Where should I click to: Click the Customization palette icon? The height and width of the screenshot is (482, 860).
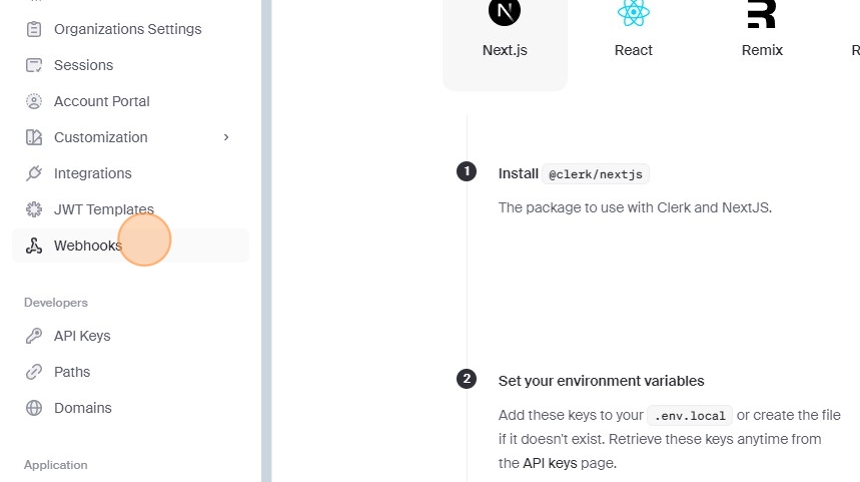coord(34,137)
